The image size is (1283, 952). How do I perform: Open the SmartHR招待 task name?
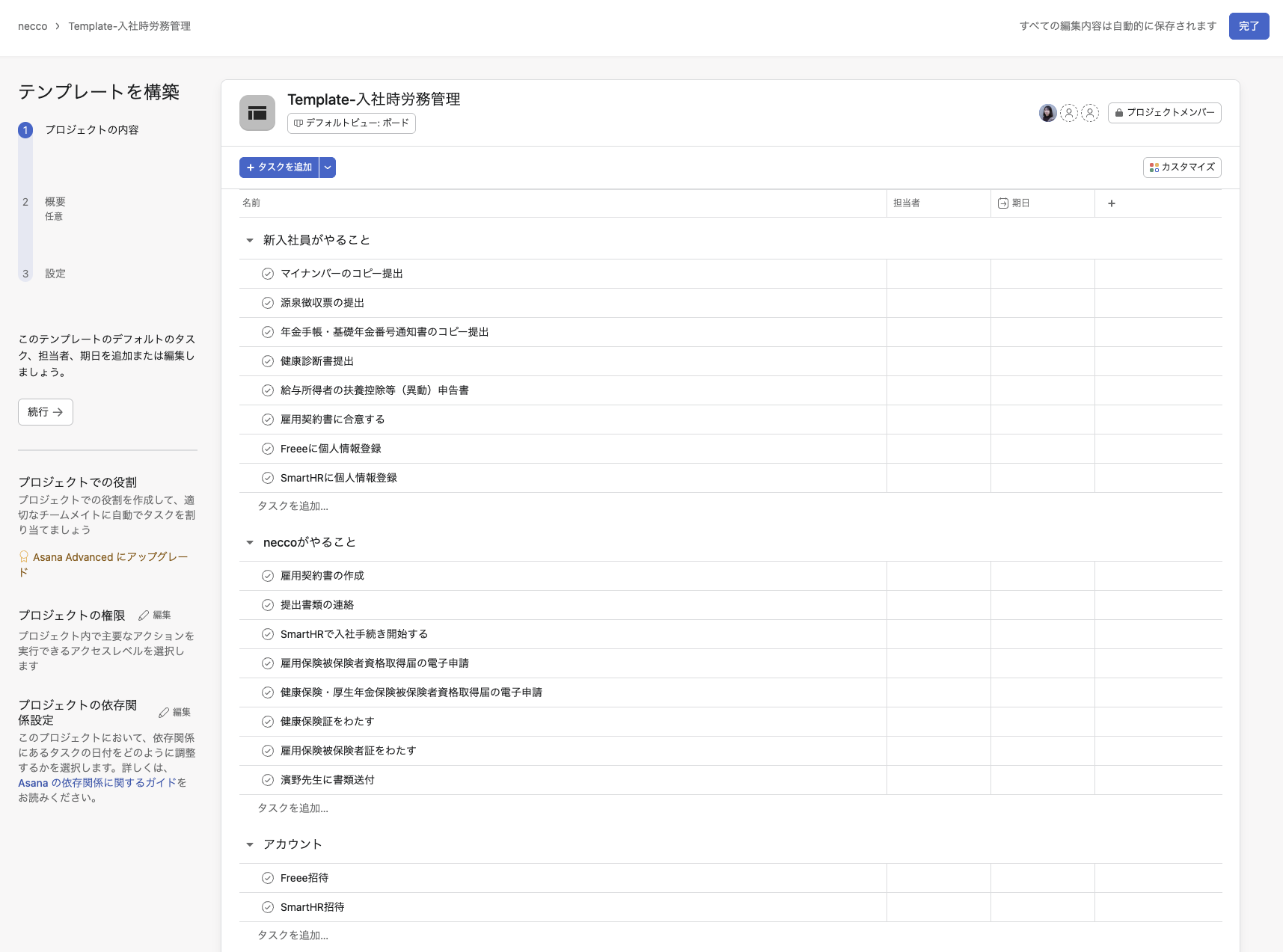tap(312, 907)
